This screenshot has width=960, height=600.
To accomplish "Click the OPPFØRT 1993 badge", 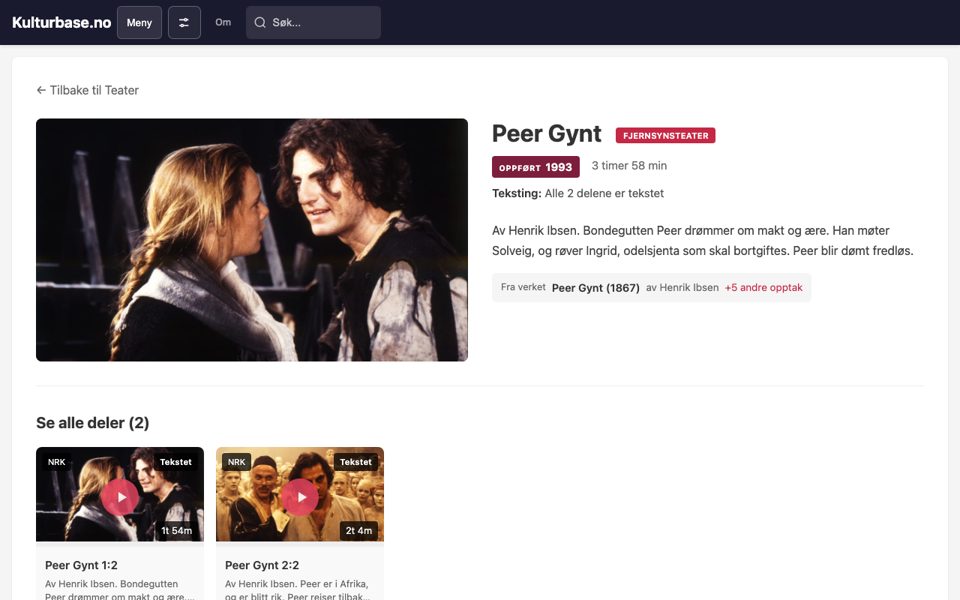I will (x=536, y=167).
